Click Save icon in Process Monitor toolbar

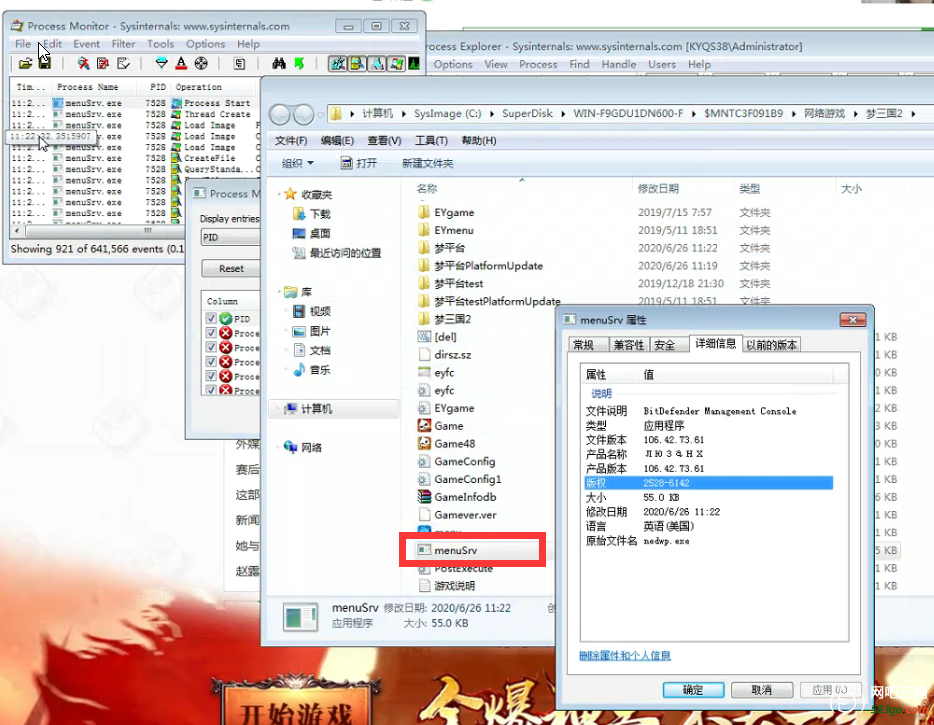[x=45, y=63]
